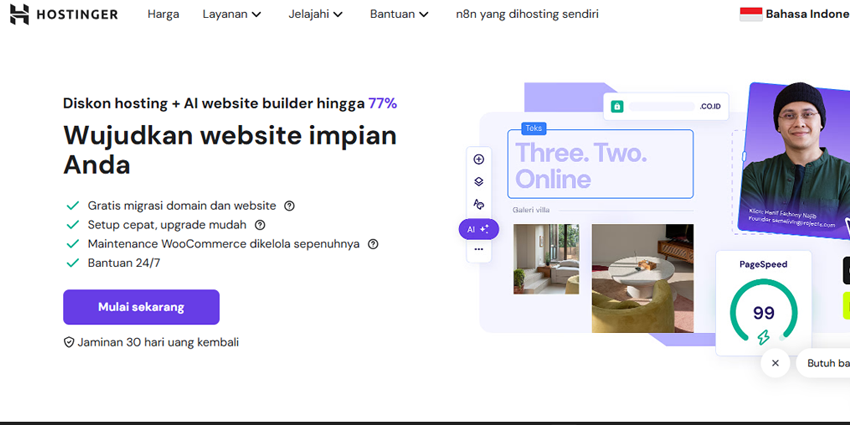
Task: Click the 77% discount text
Action: click(383, 104)
